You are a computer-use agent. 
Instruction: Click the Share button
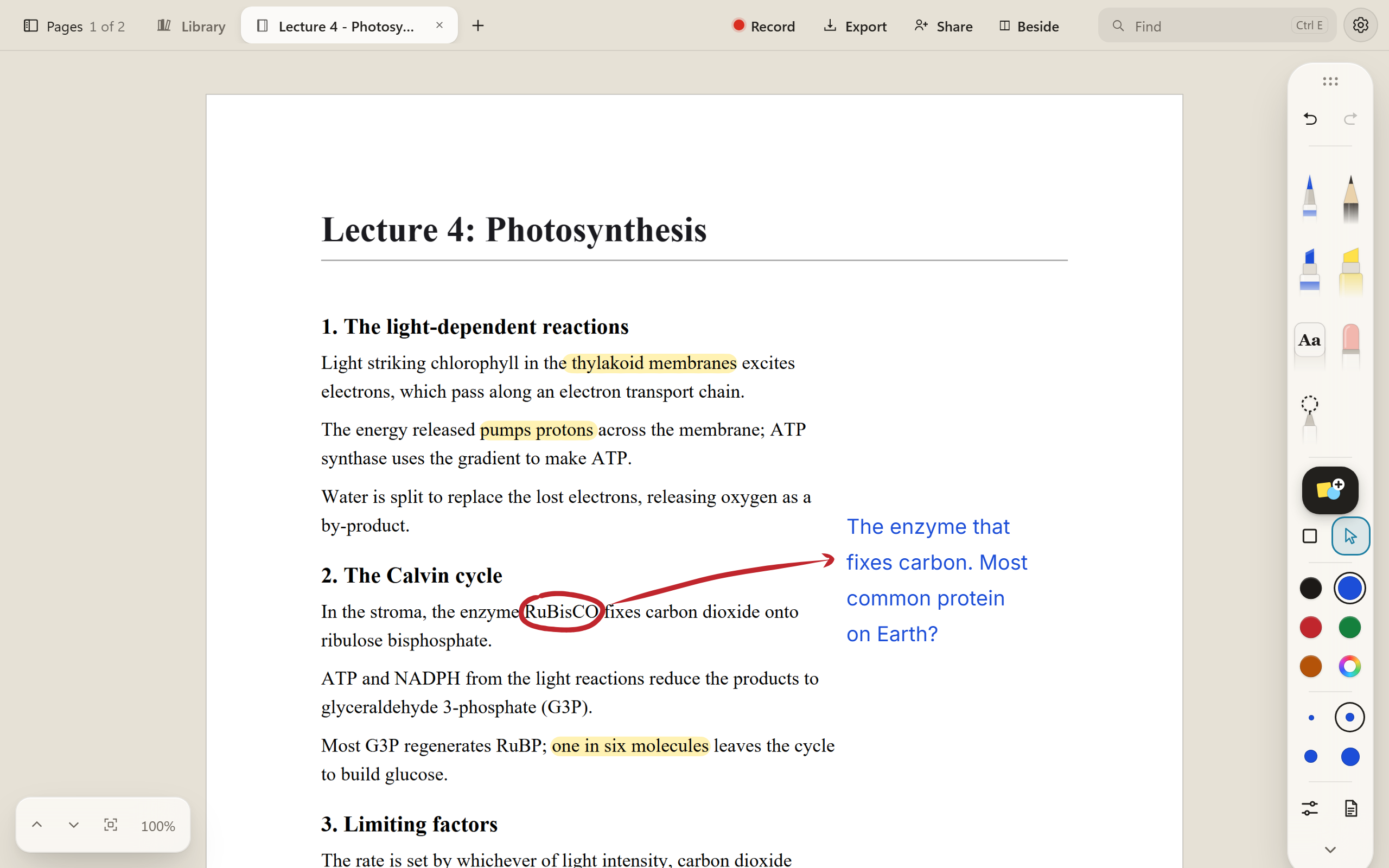point(944,26)
